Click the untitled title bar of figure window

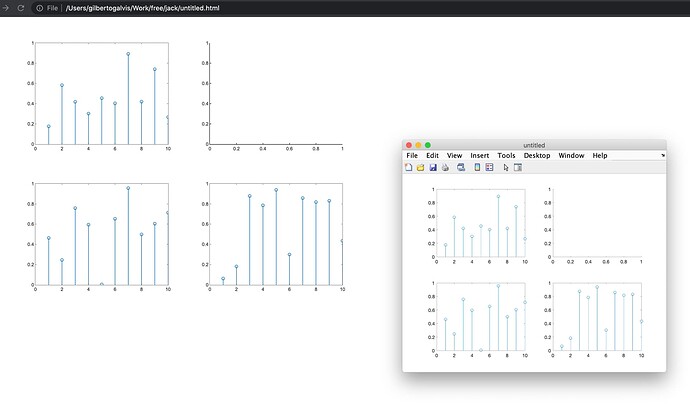pos(534,145)
